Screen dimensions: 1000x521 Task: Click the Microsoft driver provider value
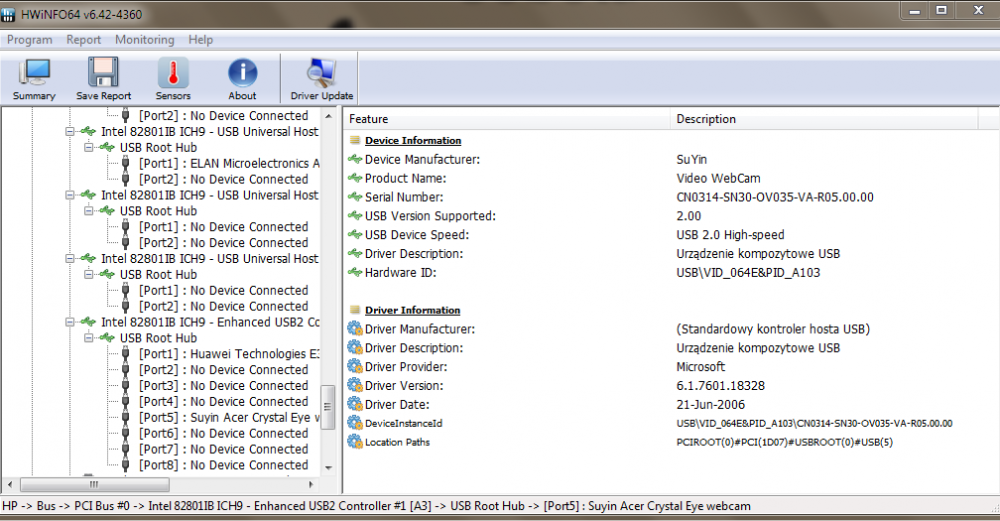[700, 367]
